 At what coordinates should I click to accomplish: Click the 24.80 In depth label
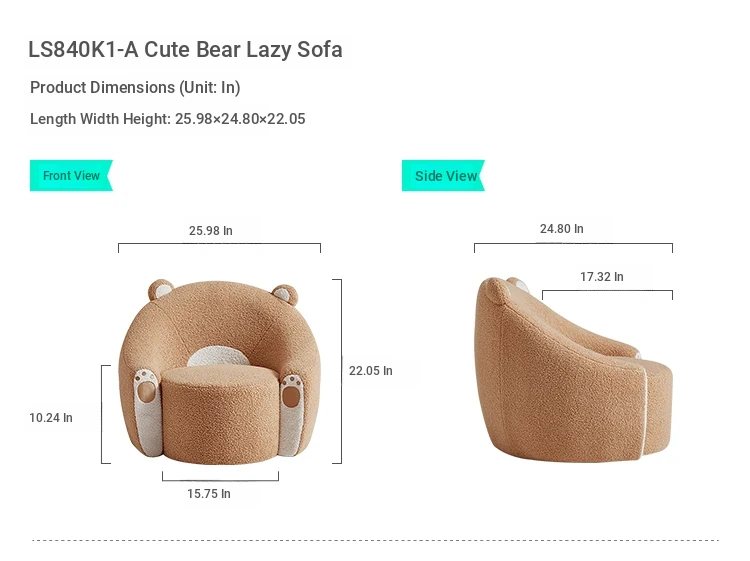[x=562, y=229]
